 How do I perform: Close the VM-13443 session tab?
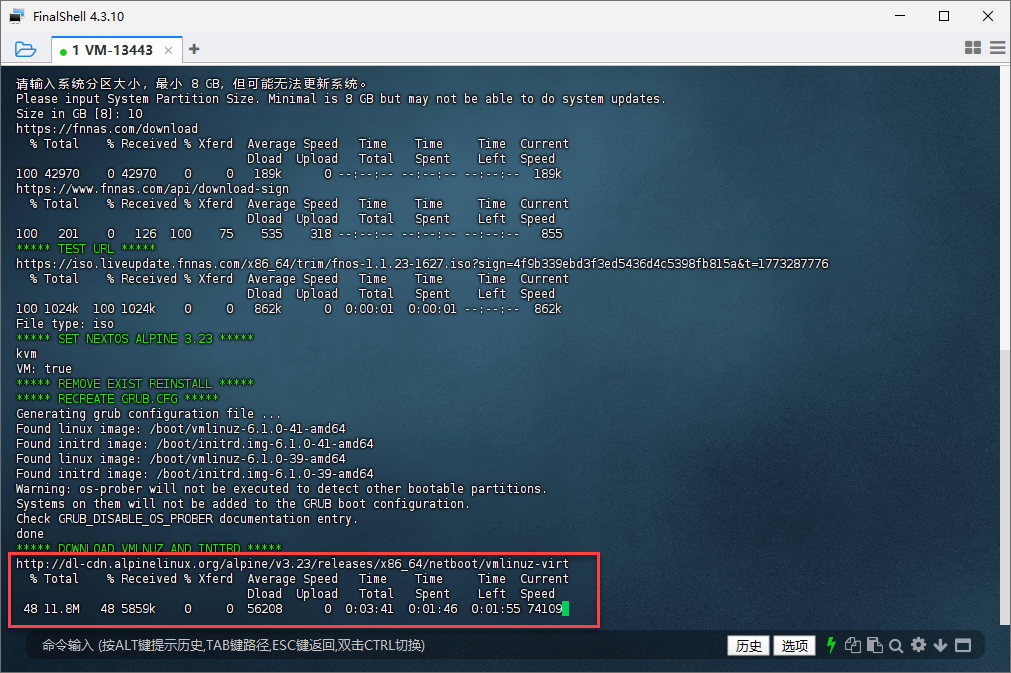[168, 50]
